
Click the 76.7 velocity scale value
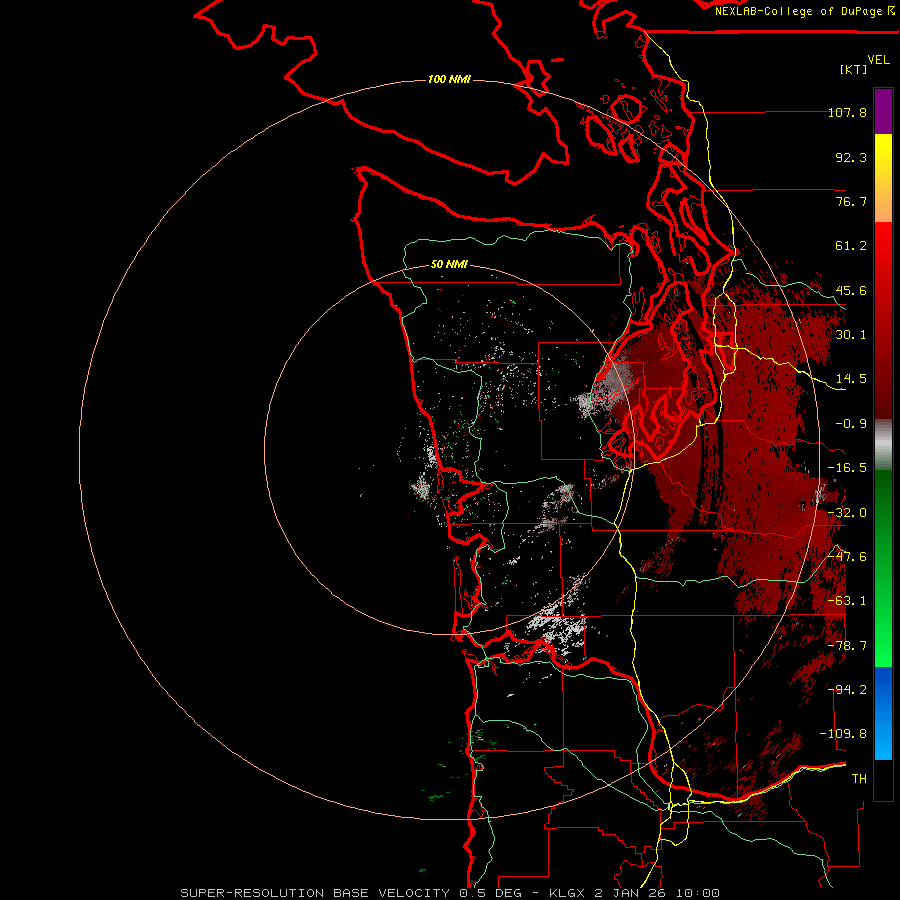(851, 201)
